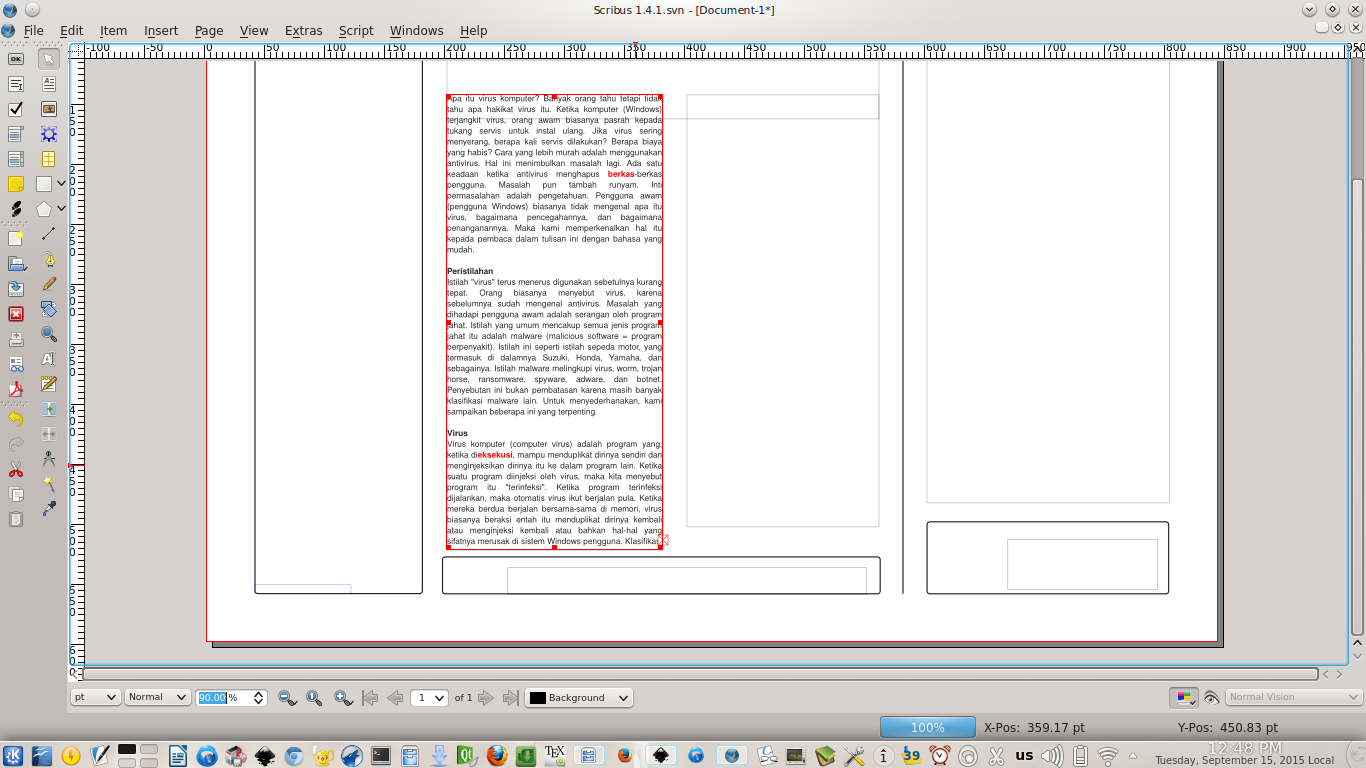Click the black layer color swatch
1366x768 pixels.
(x=537, y=697)
